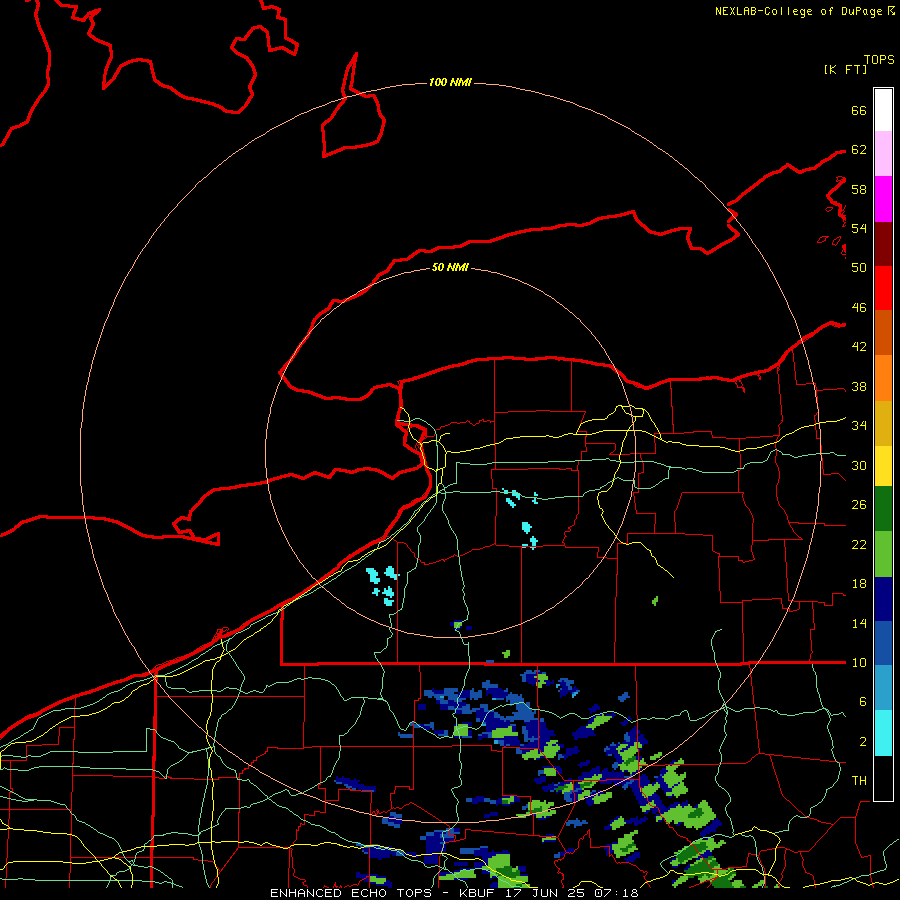900x900 pixels.
Task: Click the 66 legend value
Action: (x=859, y=110)
